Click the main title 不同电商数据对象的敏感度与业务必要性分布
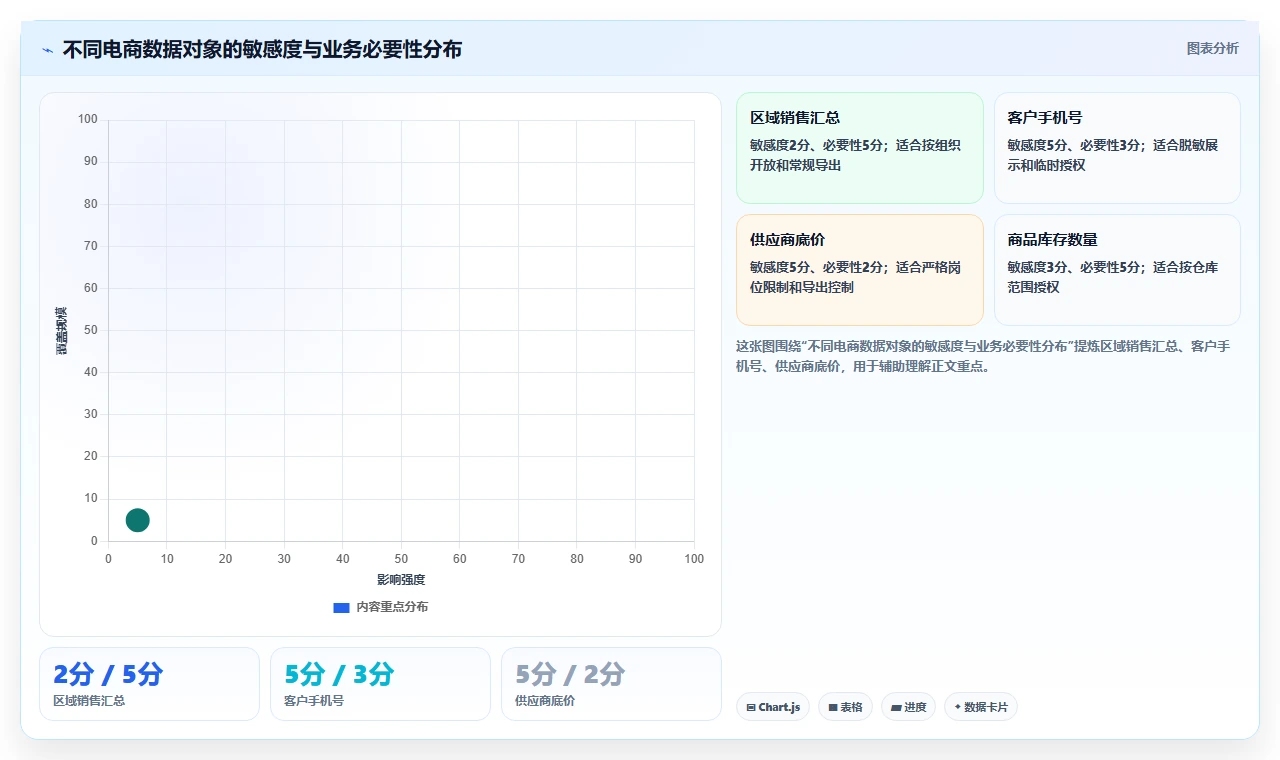Viewport: 1280px width, 760px height. (262, 49)
